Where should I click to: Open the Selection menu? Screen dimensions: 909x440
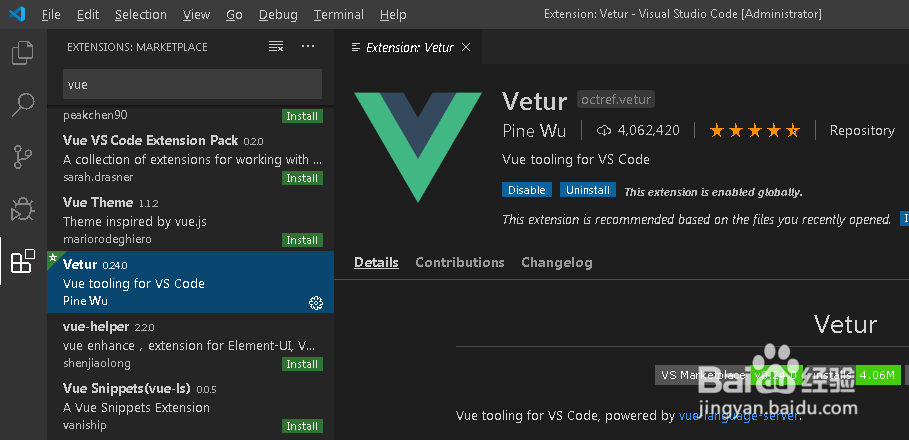(x=141, y=14)
